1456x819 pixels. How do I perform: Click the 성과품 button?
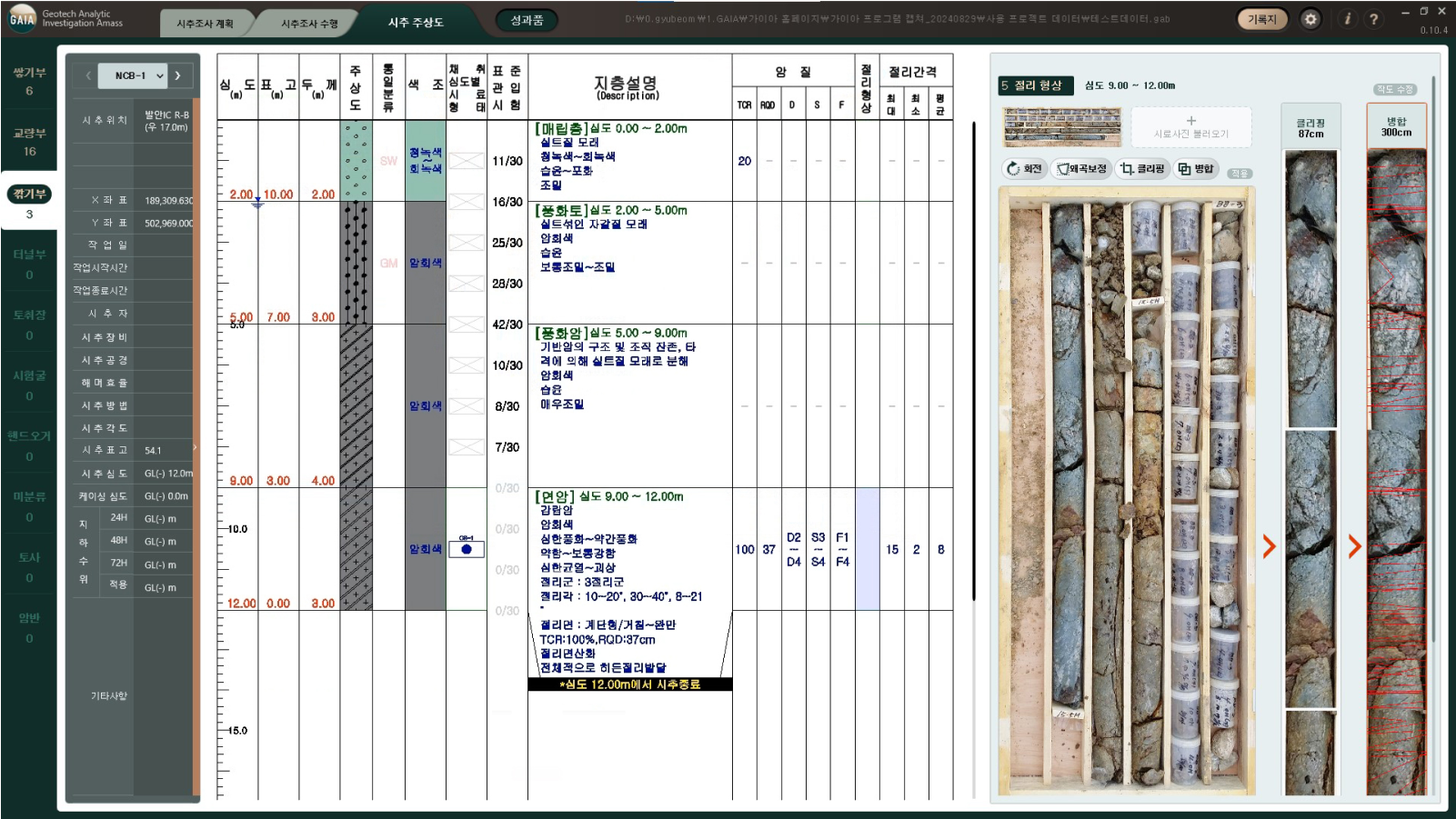coord(527,20)
